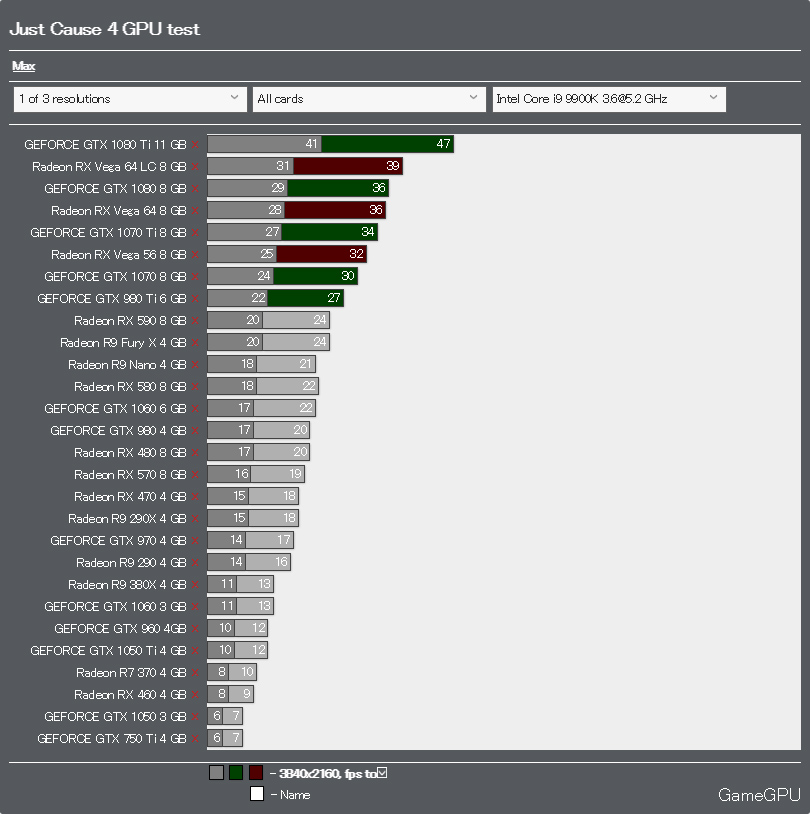Remove GEFORCE GTX 1070 Ti 8 GB row
This screenshot has width=810, height=814.
[197, 233]
